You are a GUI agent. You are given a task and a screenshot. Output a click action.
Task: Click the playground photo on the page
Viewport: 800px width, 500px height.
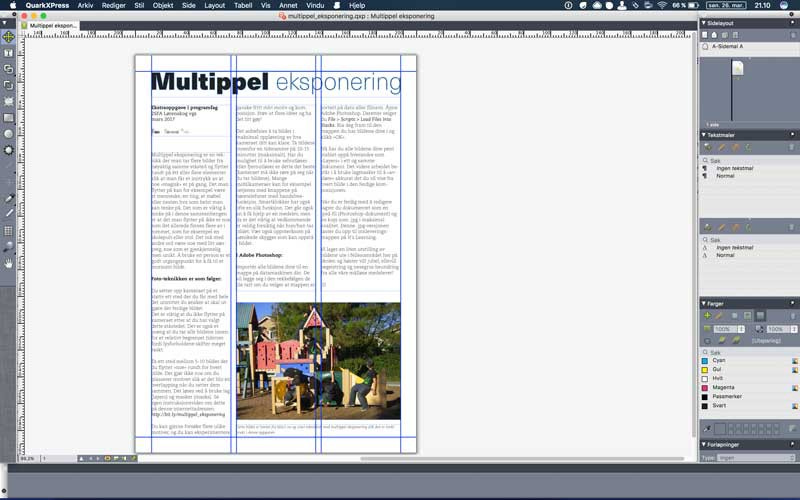pos(318,361)
